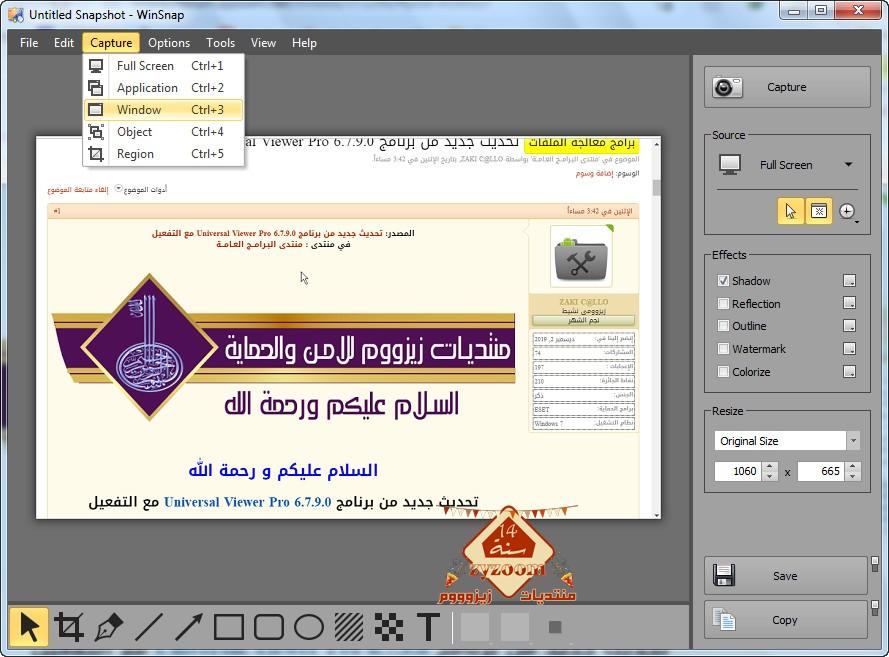Click the Application windows icon in menu
Screen dimensions: 889x657
point(96,88)
